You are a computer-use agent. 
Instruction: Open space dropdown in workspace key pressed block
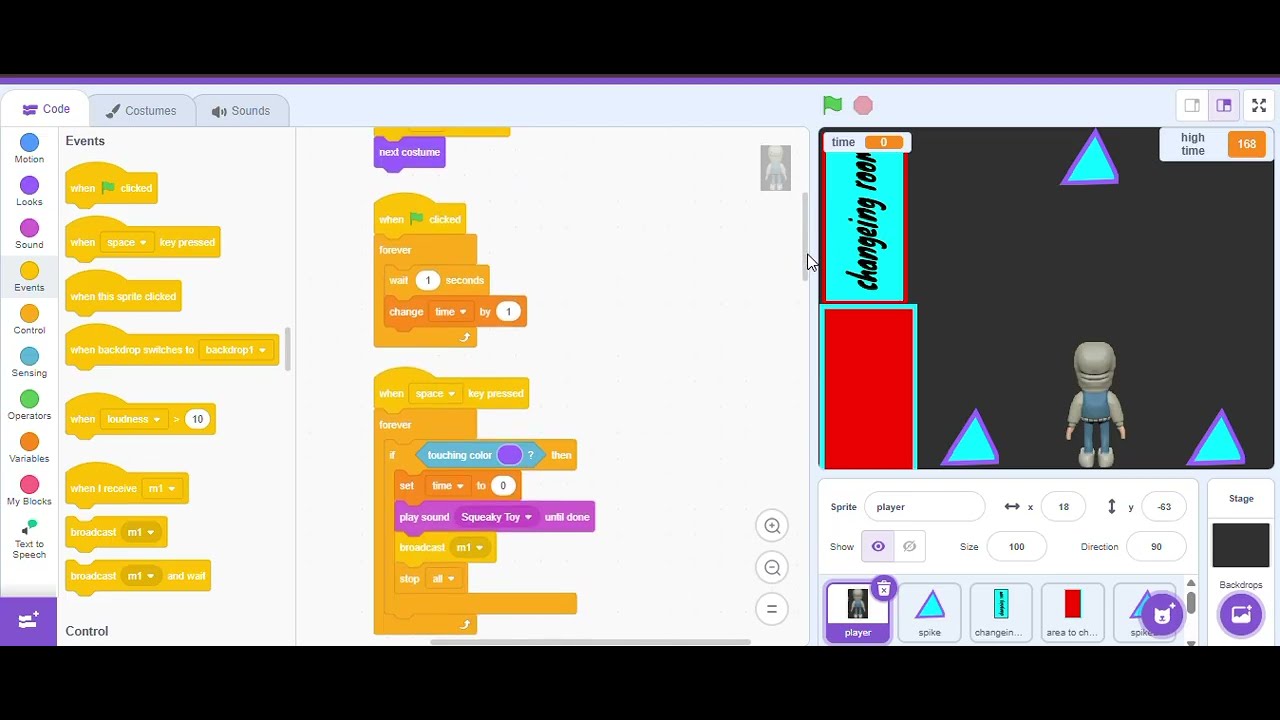click(435, 394)
